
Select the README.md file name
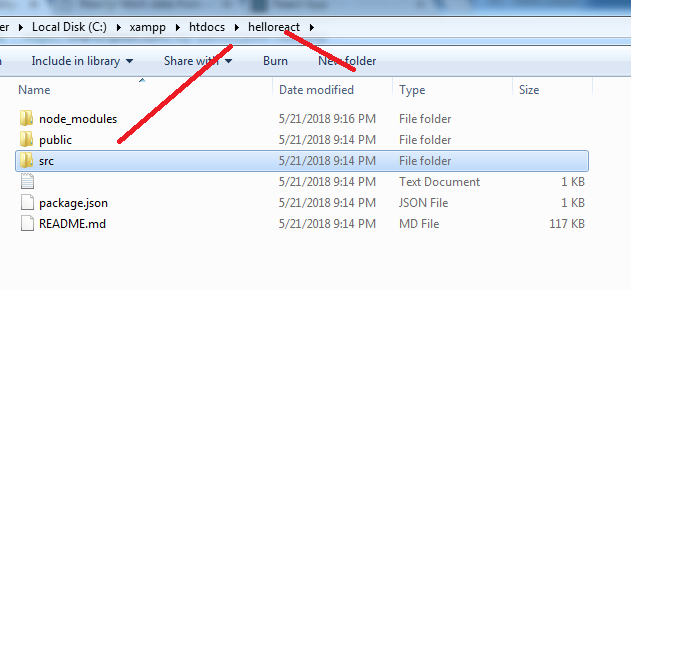coord(72,224)
